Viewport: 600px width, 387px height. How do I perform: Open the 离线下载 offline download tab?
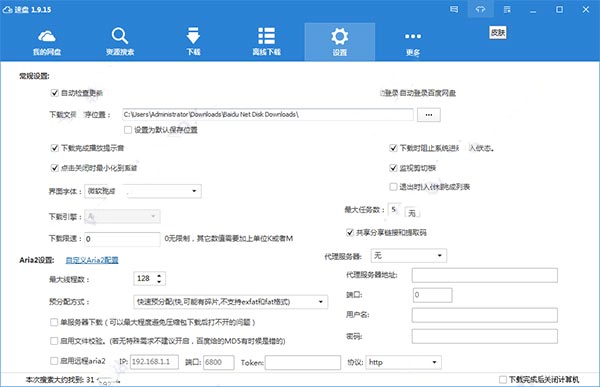pos(266,42)
